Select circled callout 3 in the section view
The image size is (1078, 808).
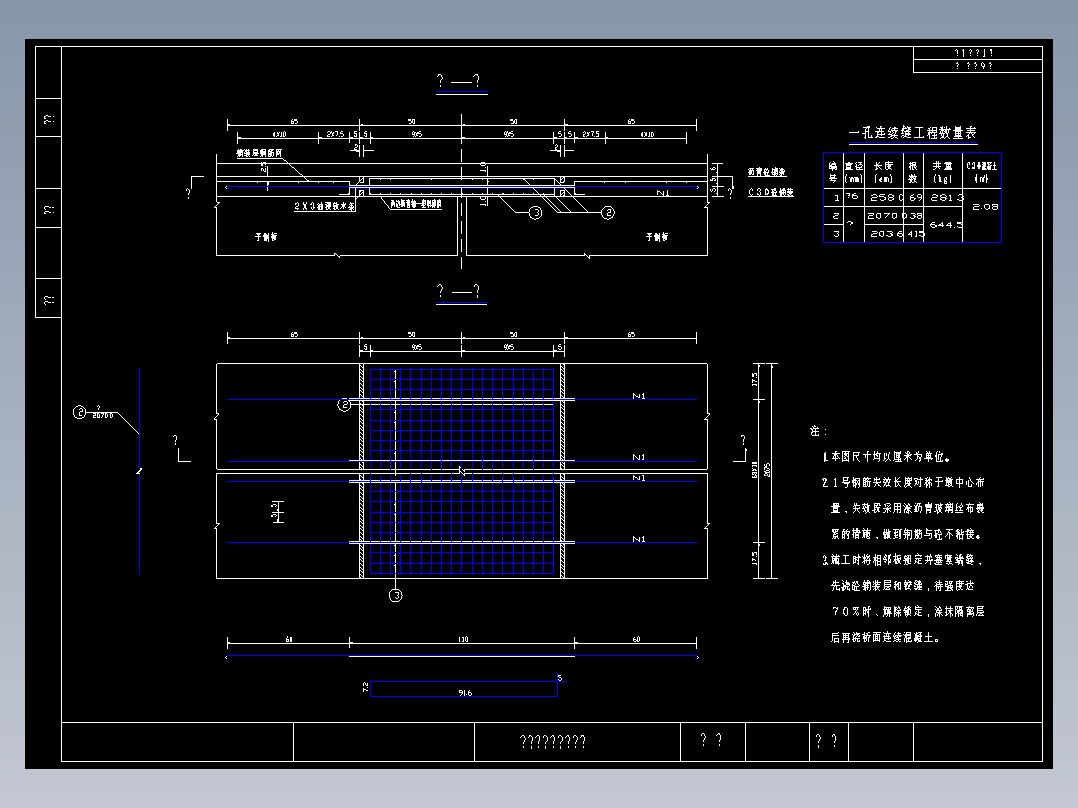(x=536, y=213)
